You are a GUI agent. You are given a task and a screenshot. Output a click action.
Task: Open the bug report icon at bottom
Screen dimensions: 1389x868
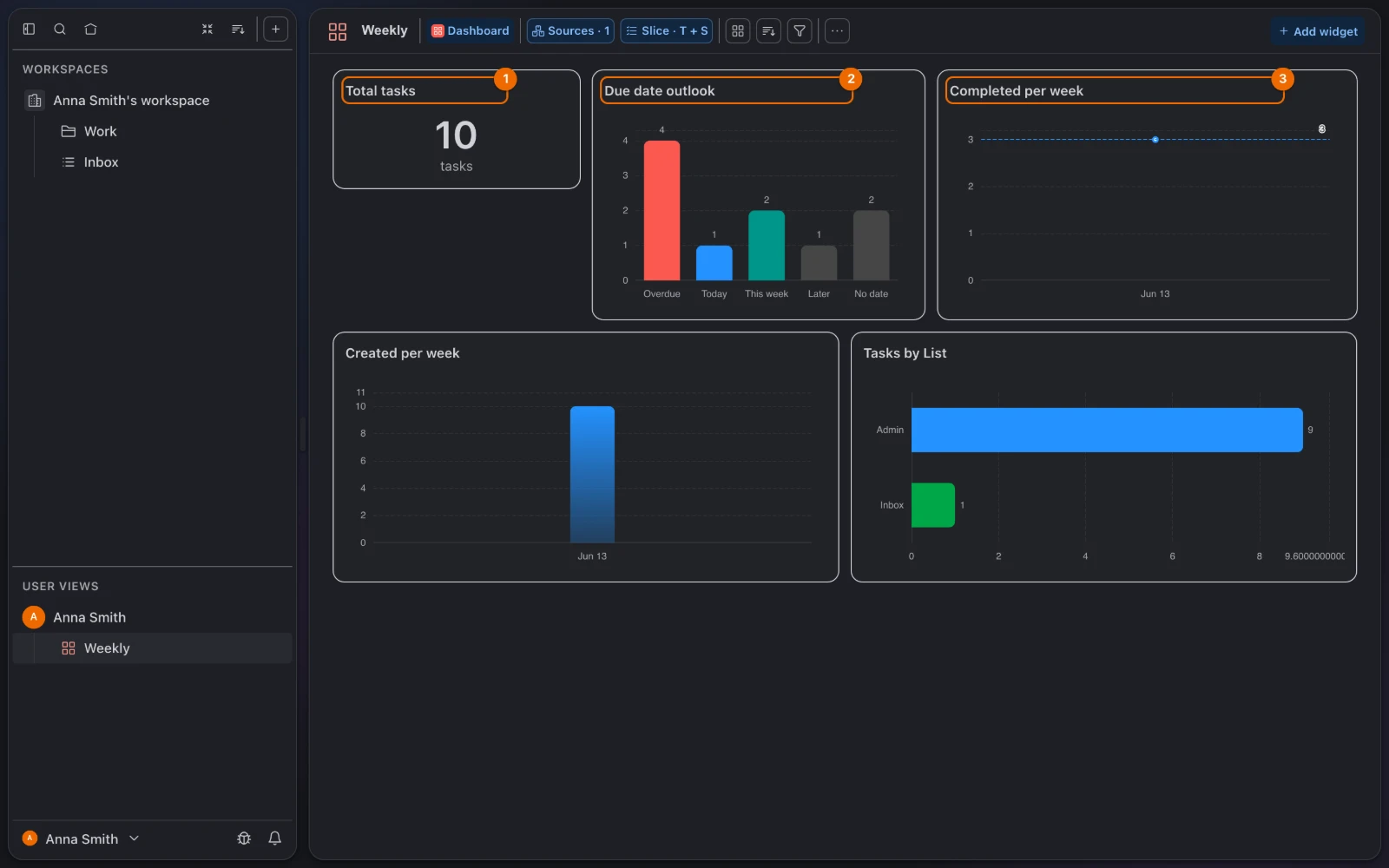click(x=244, y=838)
